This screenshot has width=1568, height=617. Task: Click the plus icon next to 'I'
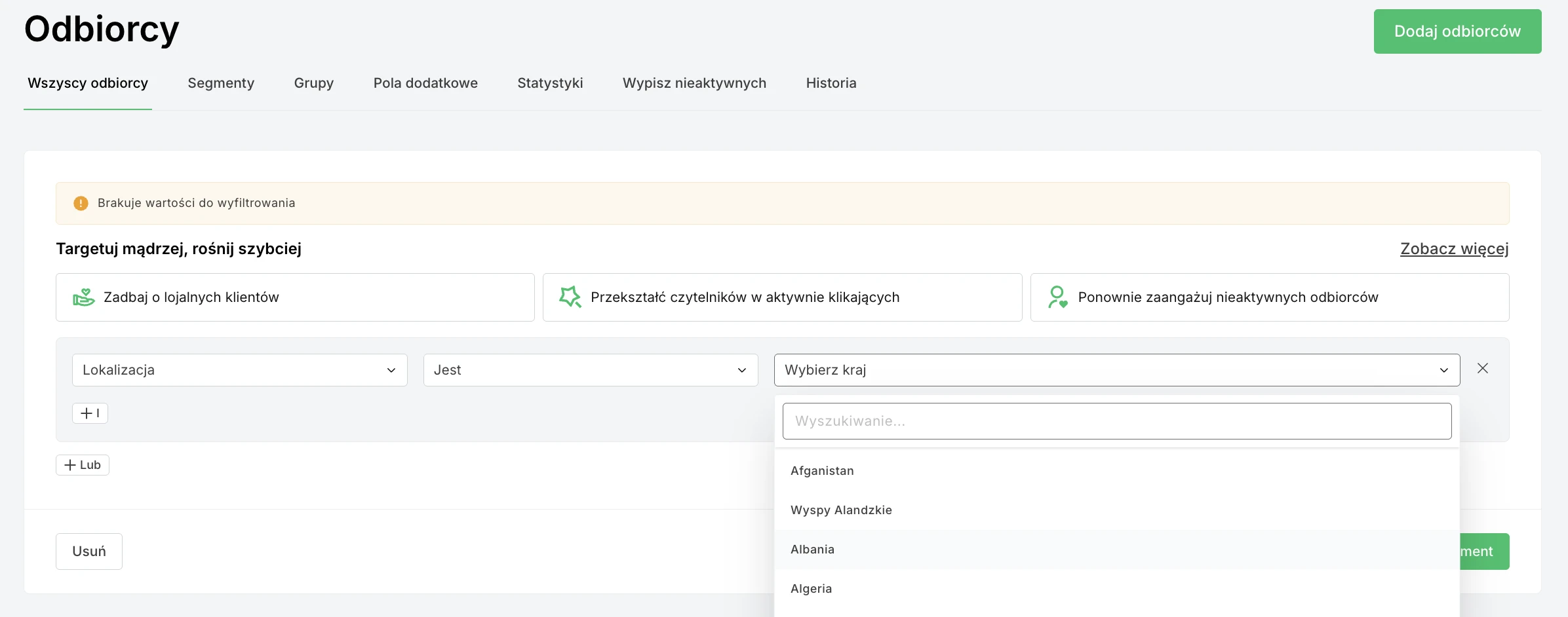[x=85, y=413]
